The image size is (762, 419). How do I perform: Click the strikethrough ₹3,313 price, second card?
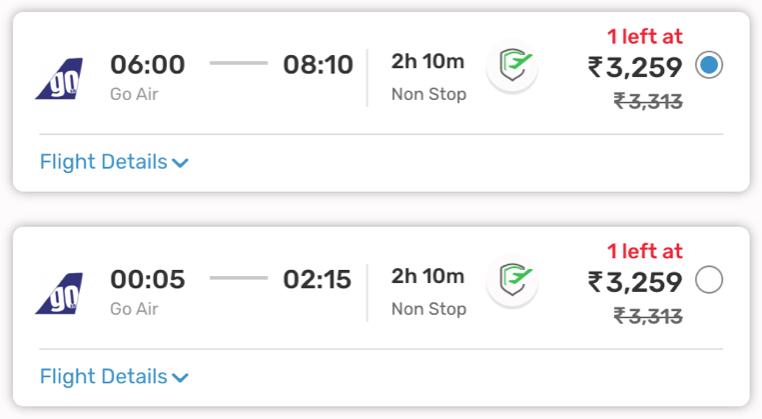(648, 316)
